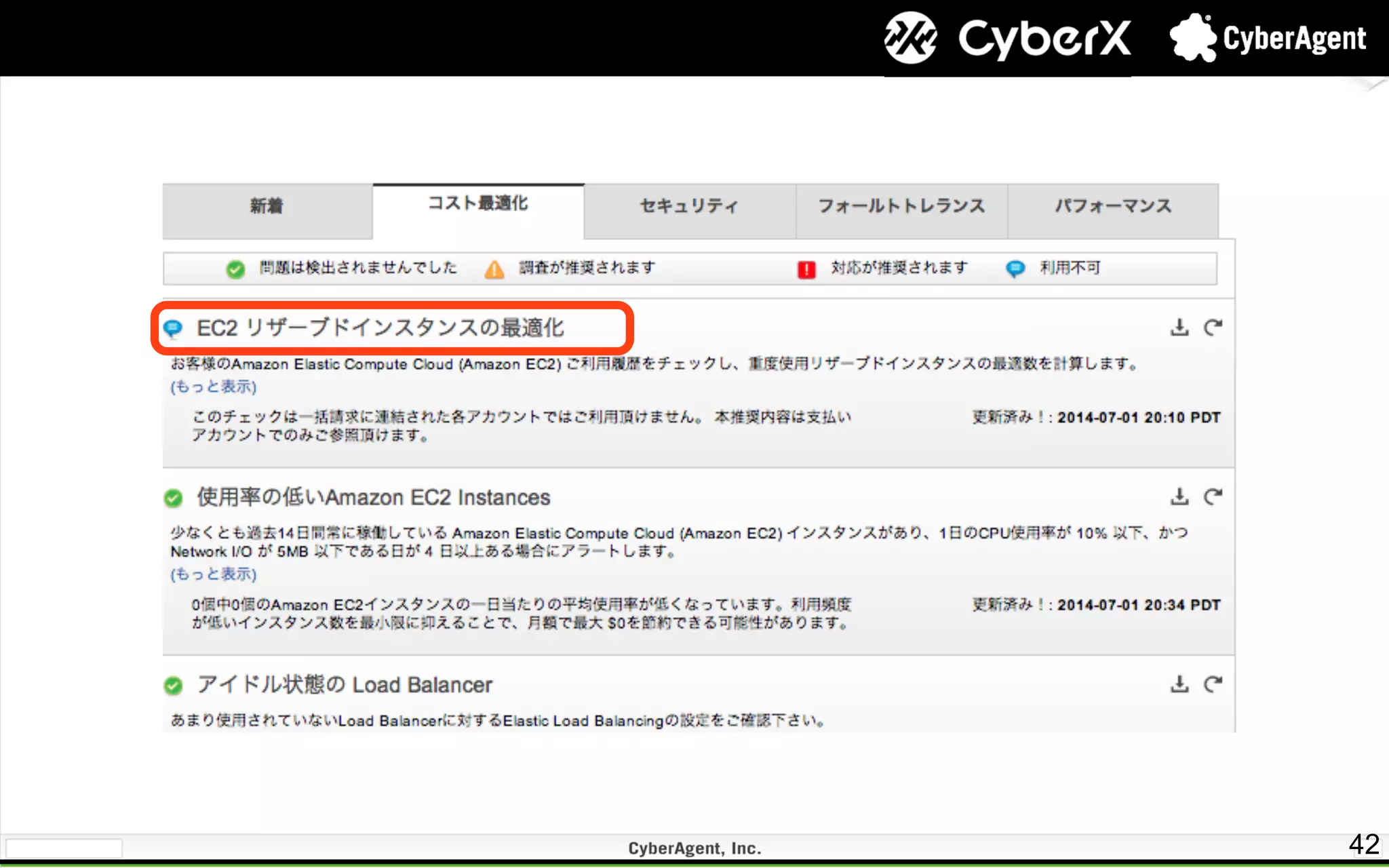Expand もっと表示 under low-utilization EC2 description

pos(214,574)
